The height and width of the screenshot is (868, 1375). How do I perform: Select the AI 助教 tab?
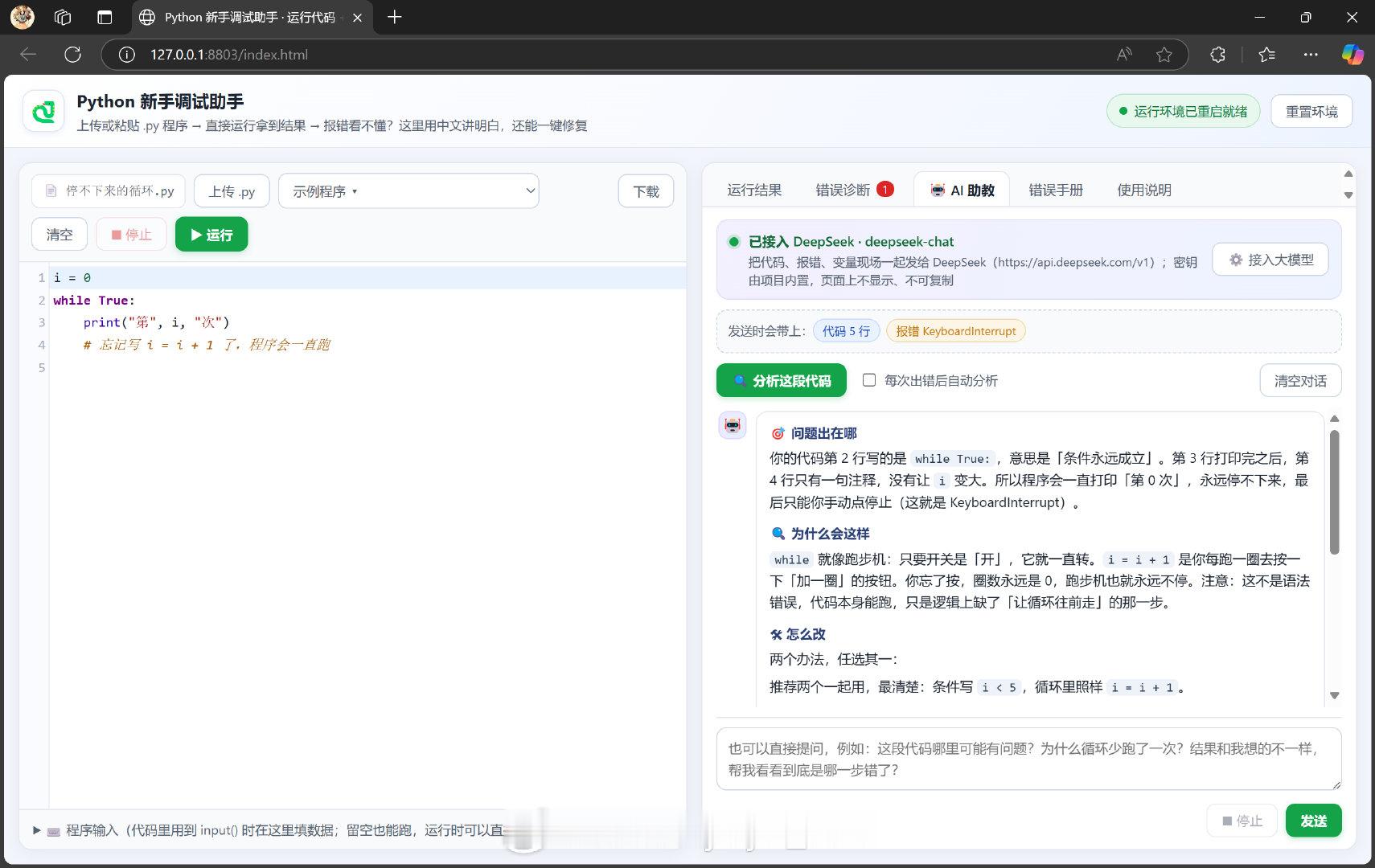click(962, 190)
